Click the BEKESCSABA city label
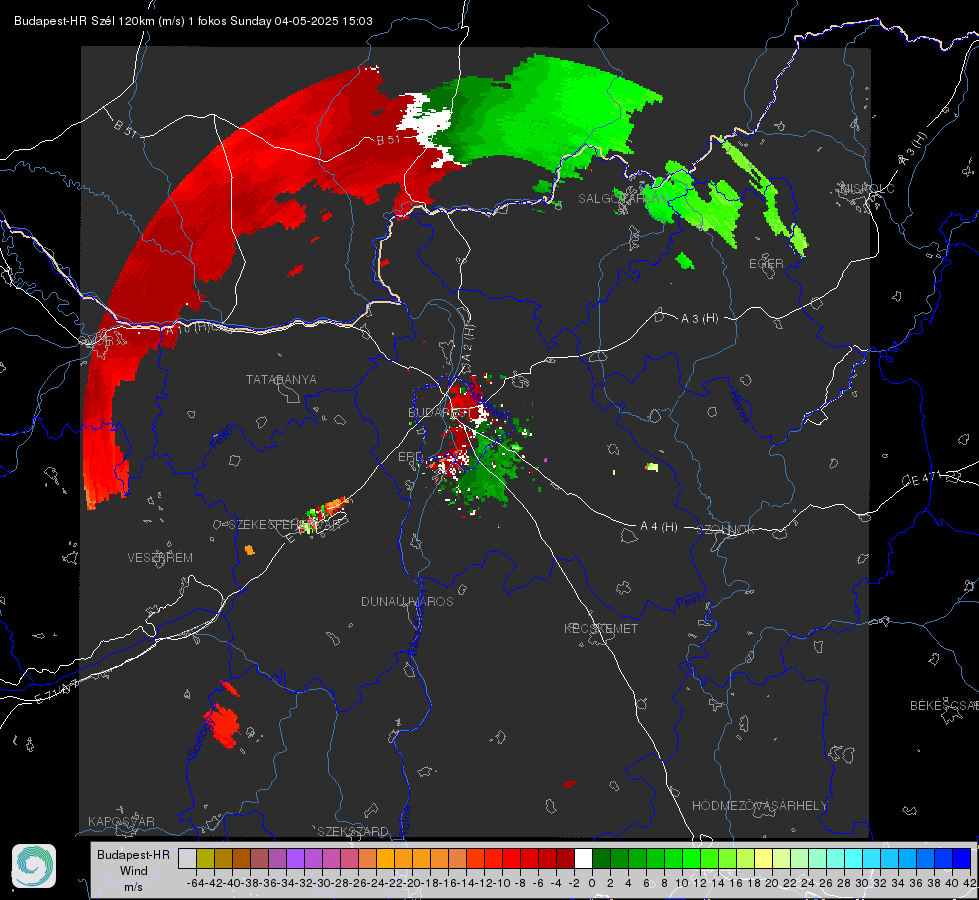The height and width of the screenshot is (900, 979). pyautogui.click(x=944, y=706)
